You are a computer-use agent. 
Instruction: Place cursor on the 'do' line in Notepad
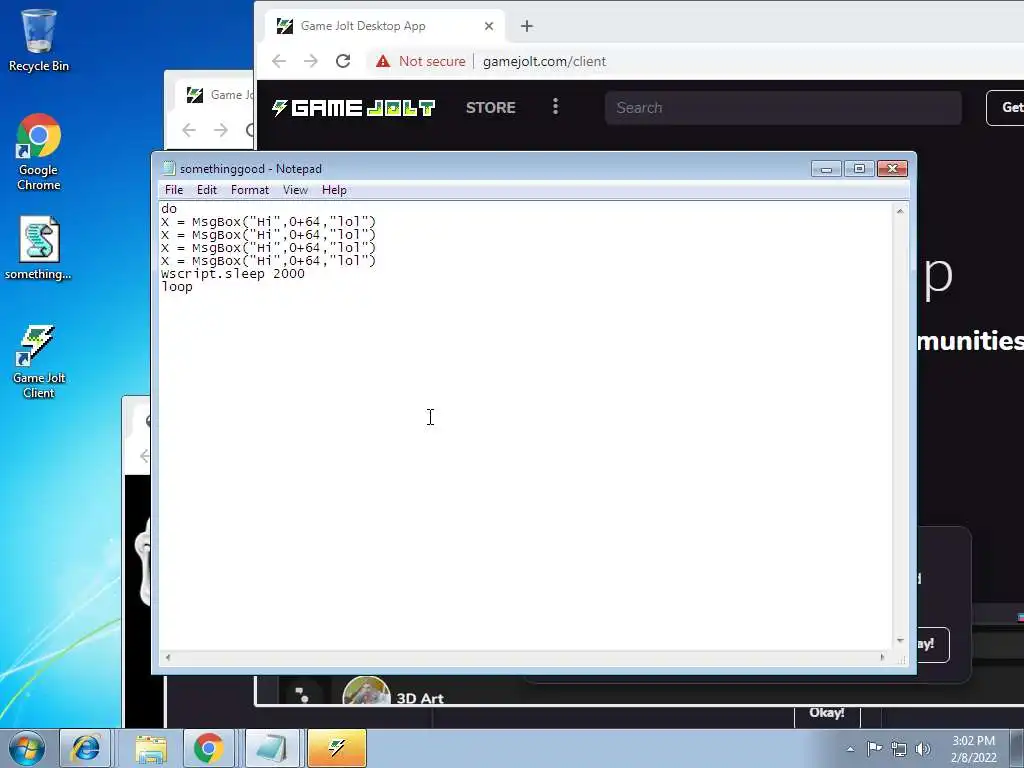(169, 209)
